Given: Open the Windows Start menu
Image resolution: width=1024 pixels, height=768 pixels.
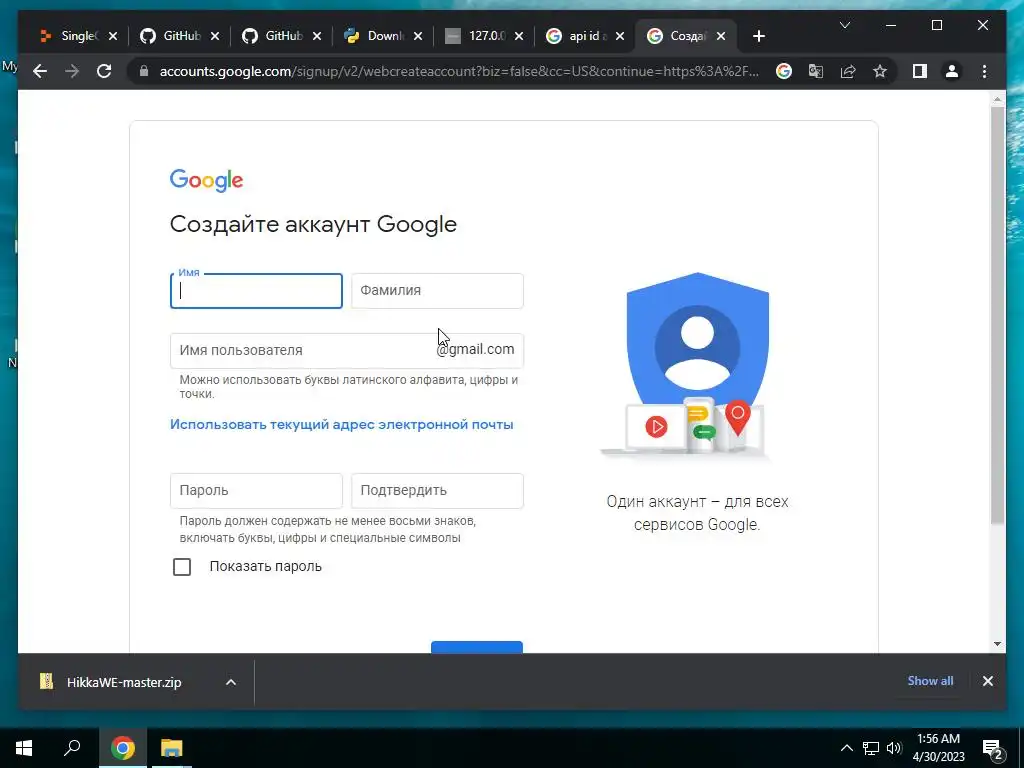Looking at the screenshot, I should (x=24, y=748).
